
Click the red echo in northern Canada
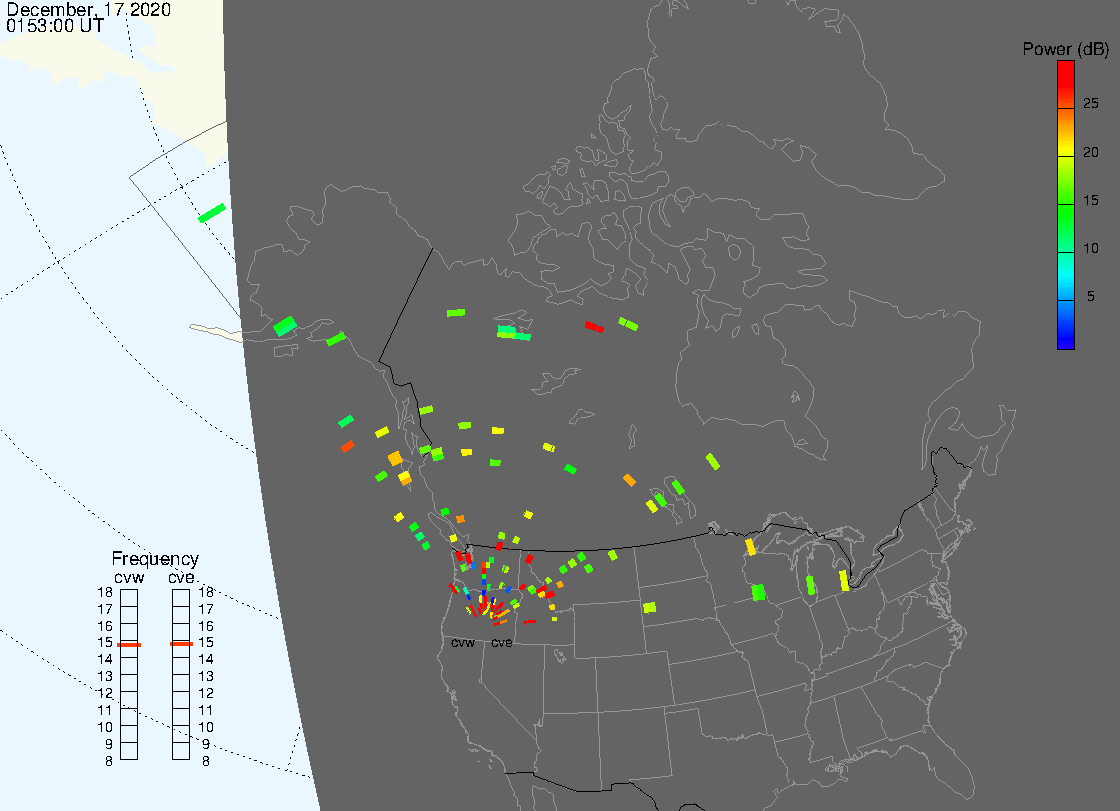coord(594,327)
